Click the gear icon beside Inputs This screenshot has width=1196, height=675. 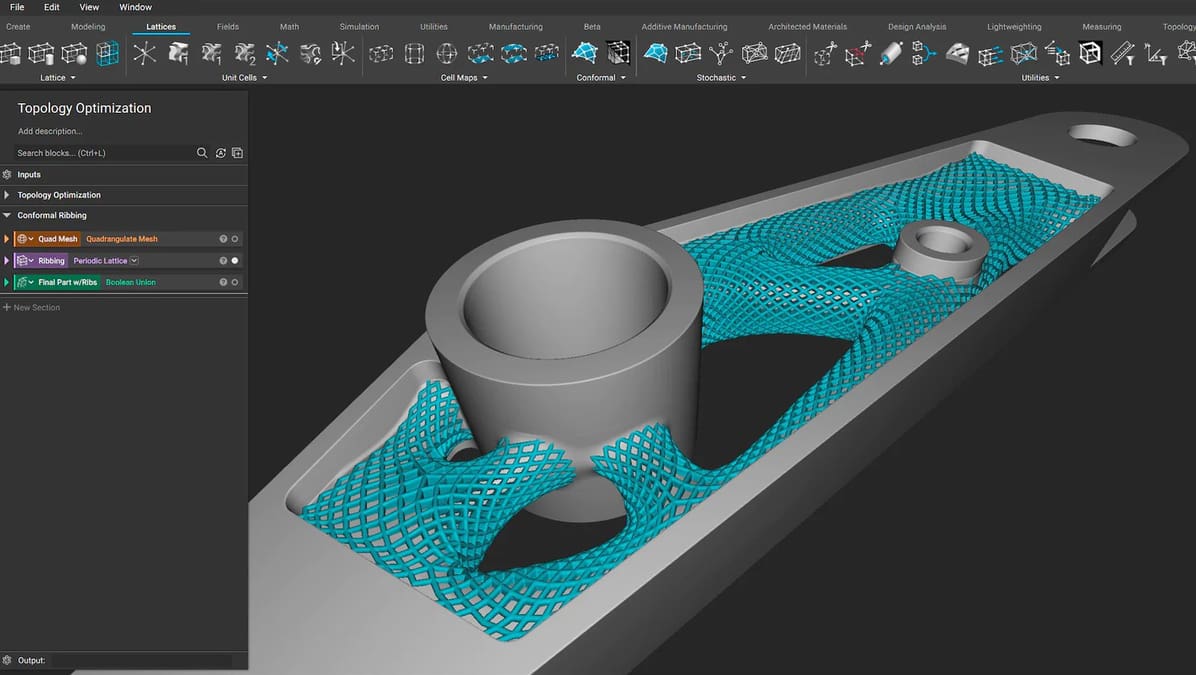click(x=7, y=174)
